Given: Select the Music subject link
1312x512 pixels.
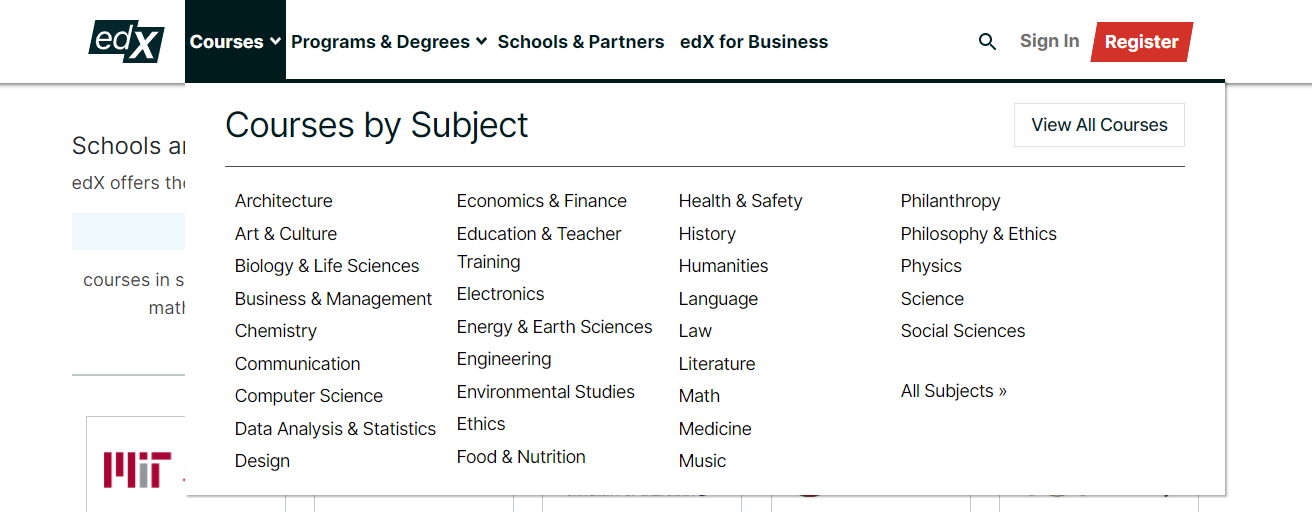Looking at the screenshot, I should click(702, 461).
